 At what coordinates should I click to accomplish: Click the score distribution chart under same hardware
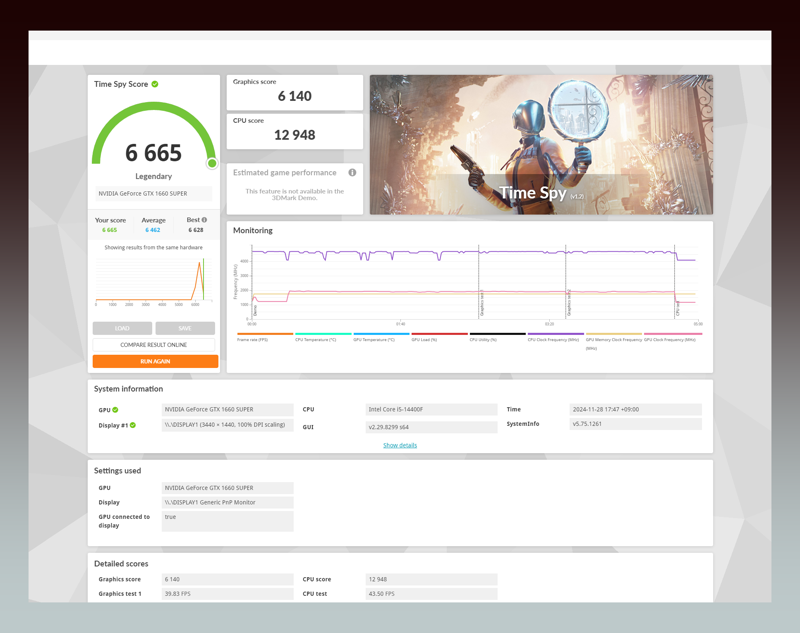pos(154,281)
